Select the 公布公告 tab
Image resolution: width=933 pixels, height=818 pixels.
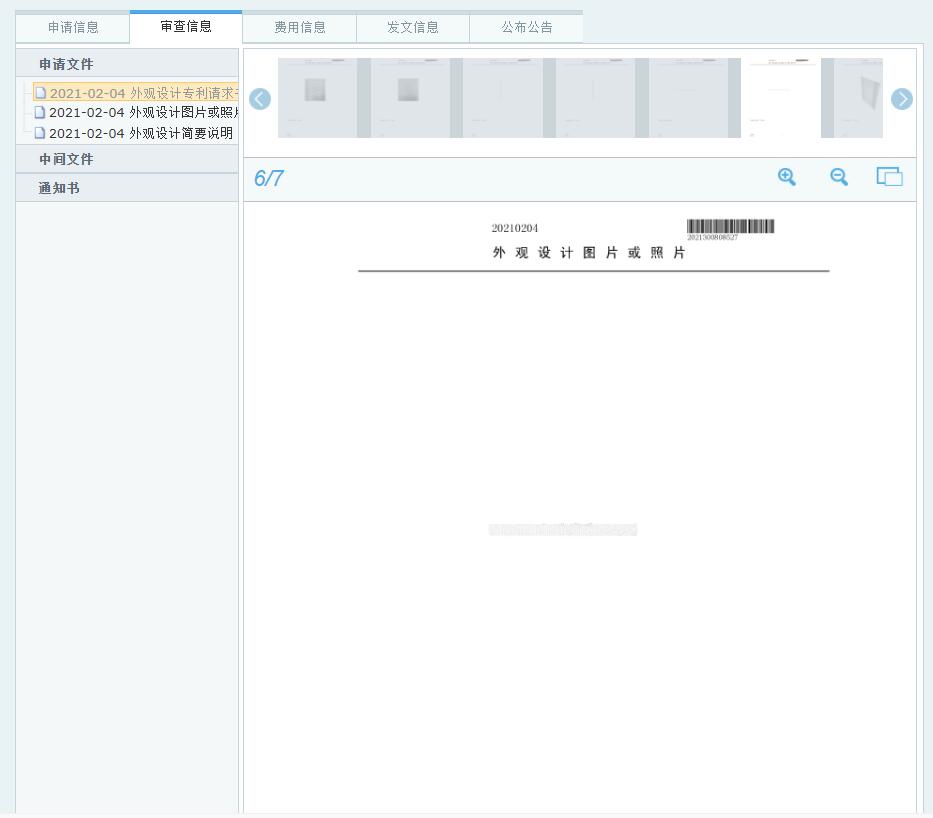[x=527, y=28]
